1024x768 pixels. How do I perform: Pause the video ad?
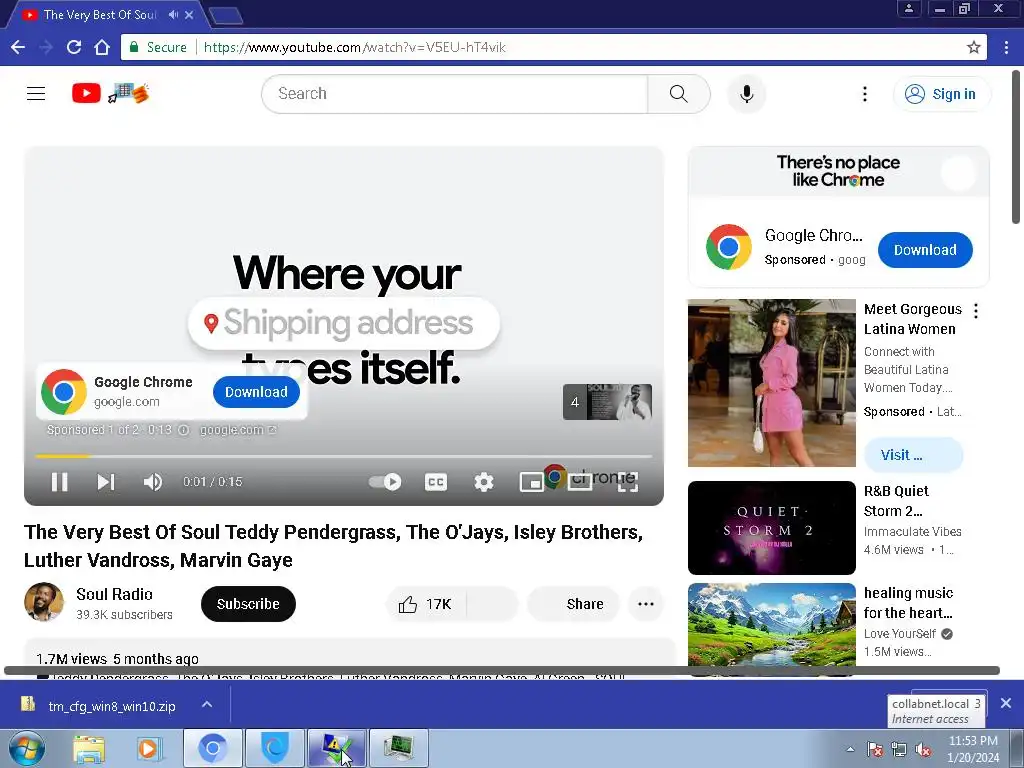tap(59, 482)
